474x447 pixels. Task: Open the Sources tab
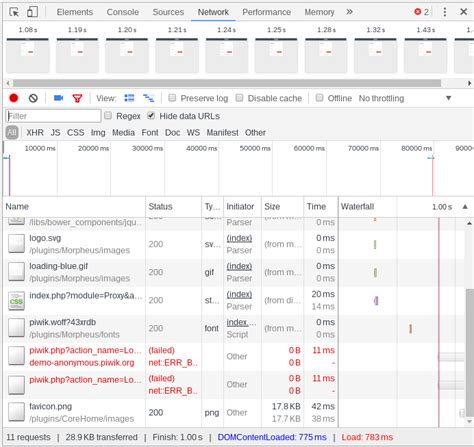coord(168,12)
